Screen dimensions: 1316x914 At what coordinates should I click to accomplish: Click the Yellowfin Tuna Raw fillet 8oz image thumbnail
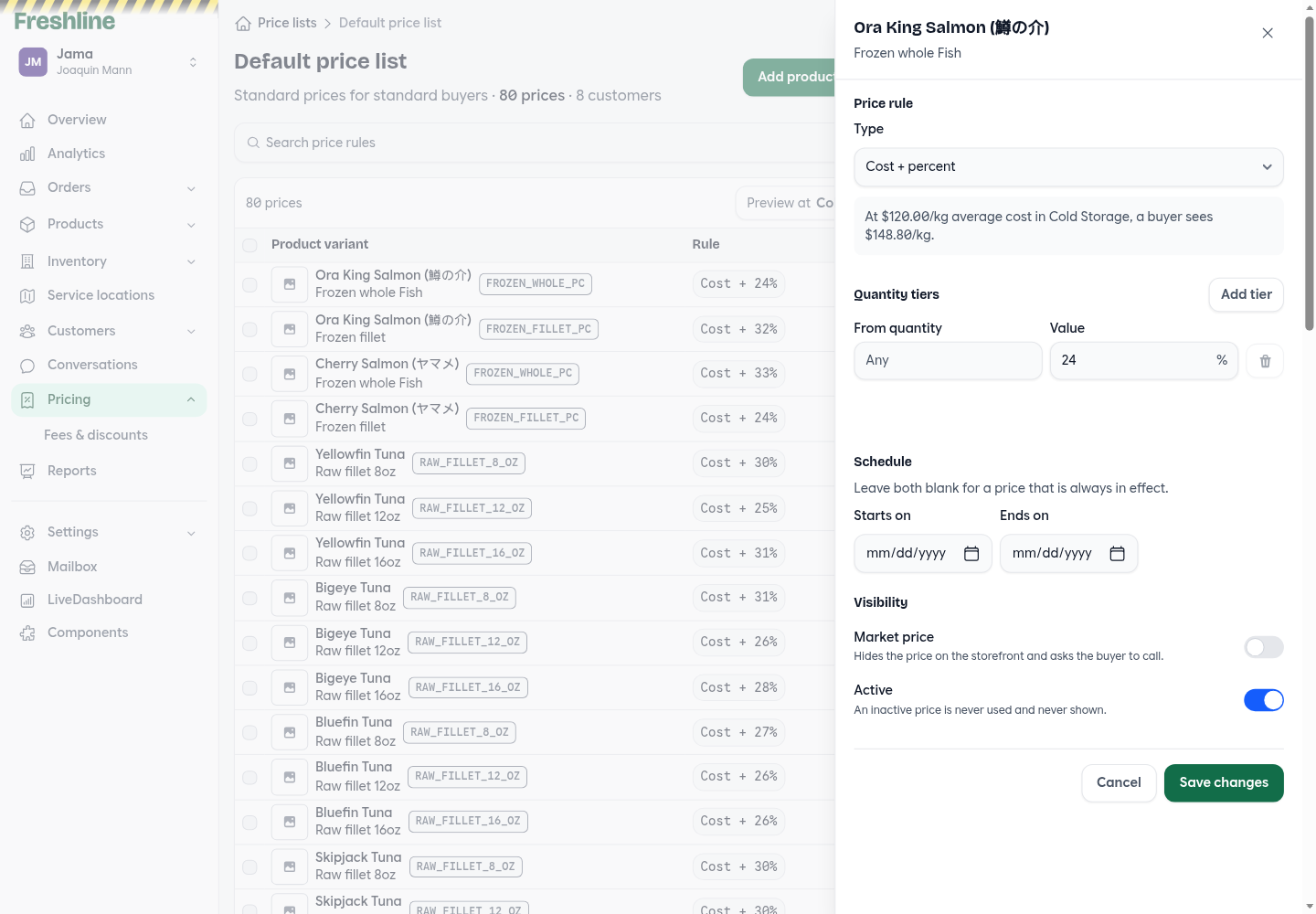(x=290, y=463)
